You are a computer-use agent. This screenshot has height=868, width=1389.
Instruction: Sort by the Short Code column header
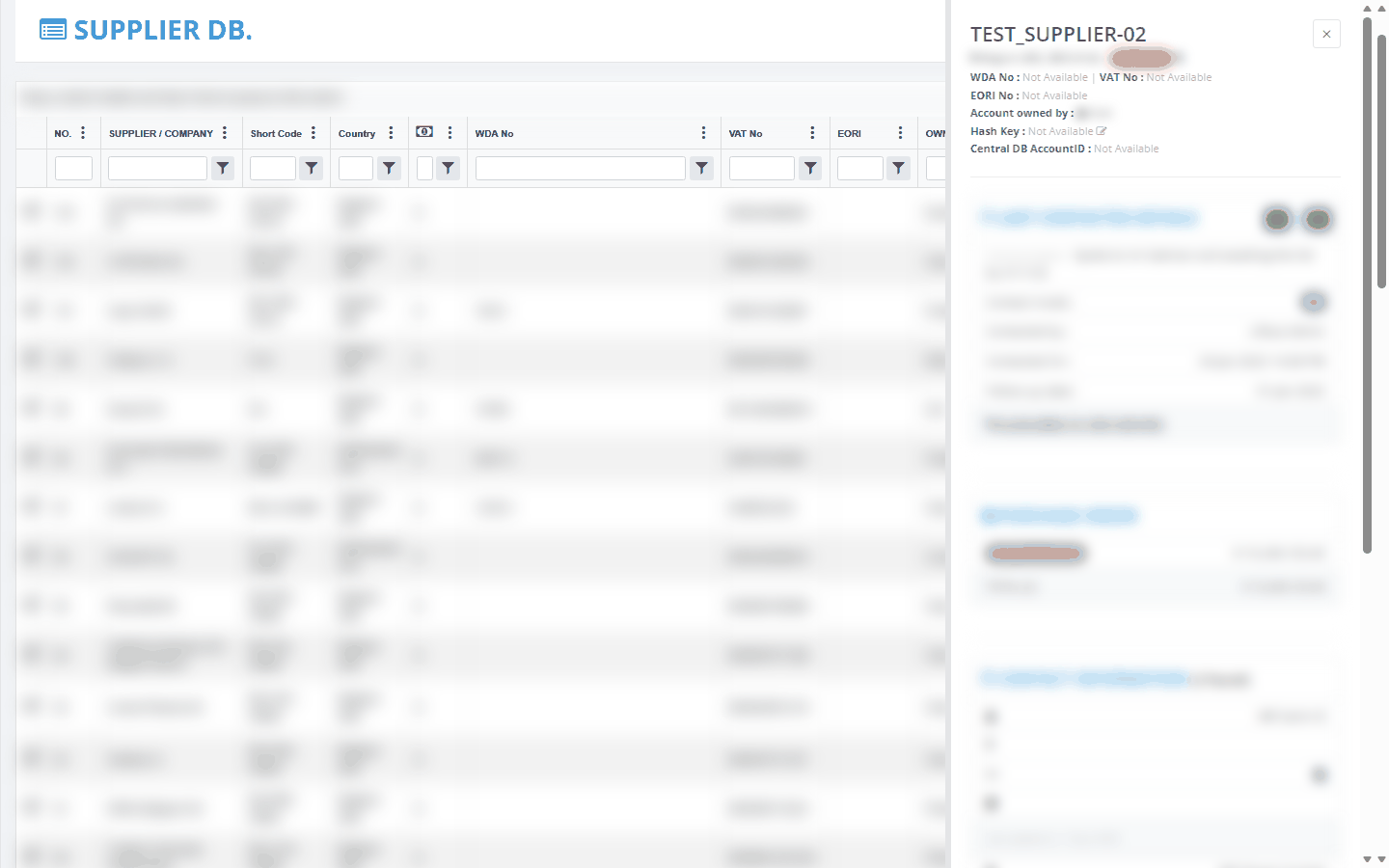tap(276, 134)
